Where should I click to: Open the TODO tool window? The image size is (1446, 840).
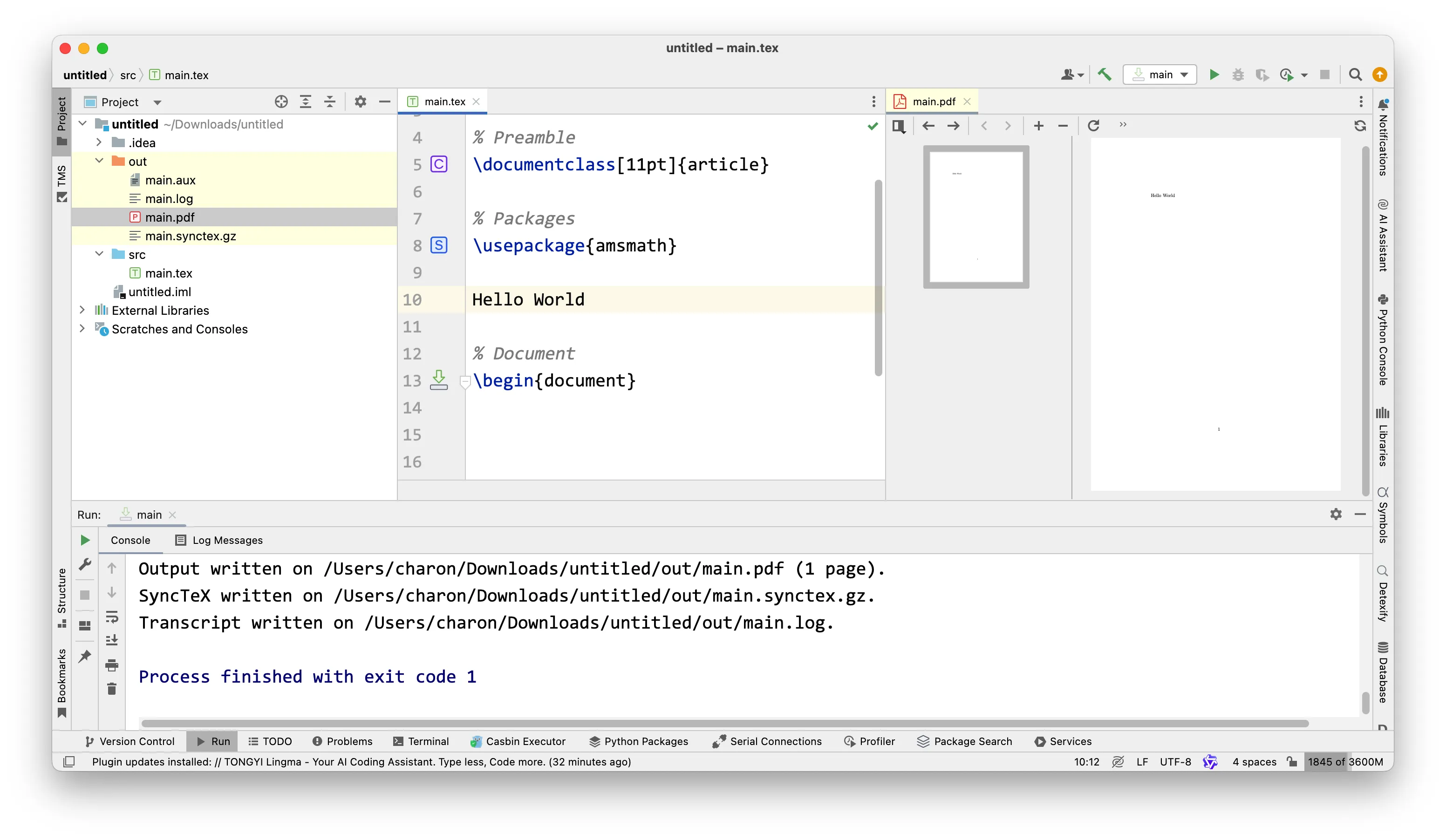(x=270, y=741)
